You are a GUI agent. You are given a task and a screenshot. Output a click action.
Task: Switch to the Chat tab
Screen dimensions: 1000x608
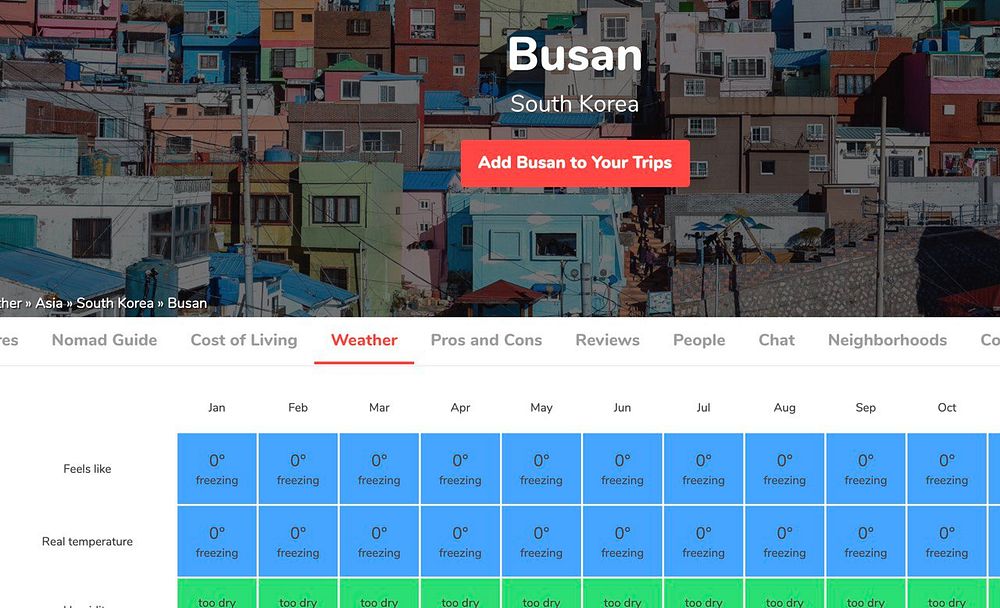click(x=776, y=340)
